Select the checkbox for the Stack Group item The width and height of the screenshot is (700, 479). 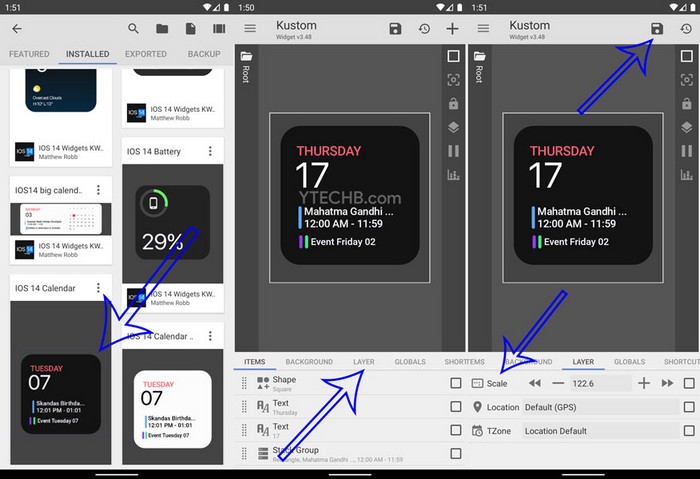pos(456,453)
